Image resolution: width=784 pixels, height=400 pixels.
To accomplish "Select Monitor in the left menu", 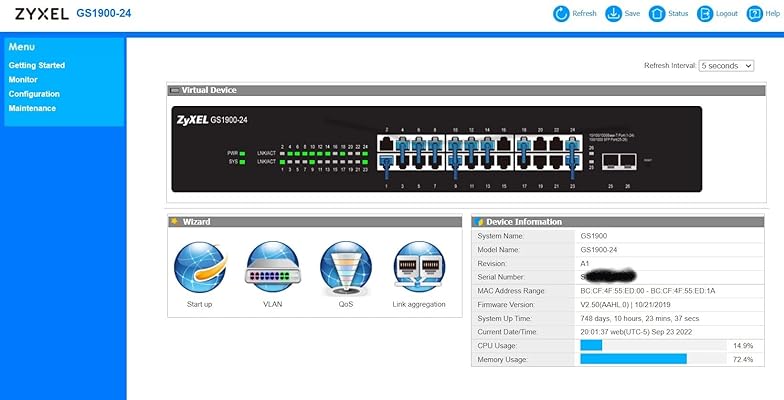I will (x=23, y=79).
